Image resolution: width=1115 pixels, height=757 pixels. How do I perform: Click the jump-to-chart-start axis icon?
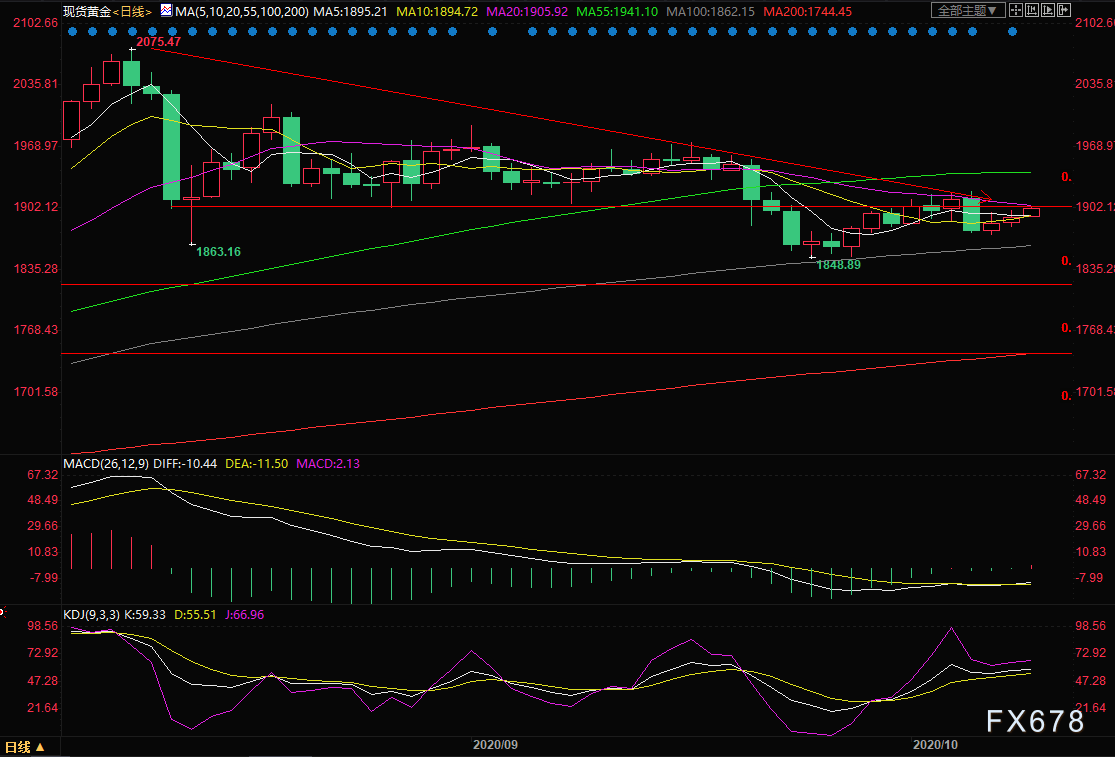[x=1032, y=10]
